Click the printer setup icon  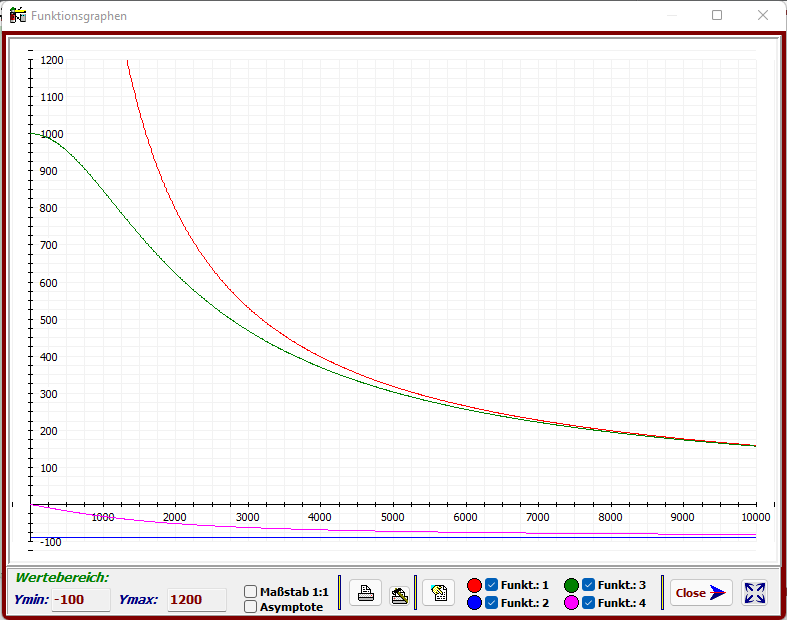399,594
